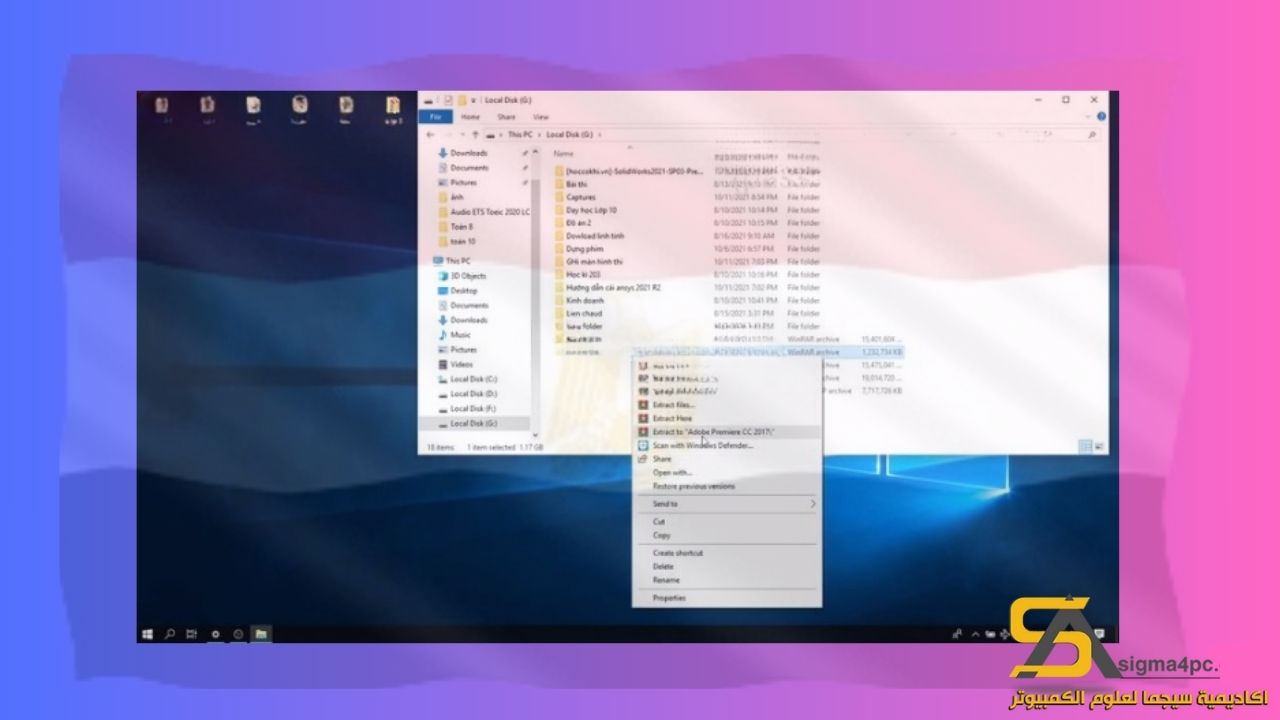Viewport: 1280px width, 720px height.
Task: Choose Extract Here from context menu
Action: coord(727,418)
